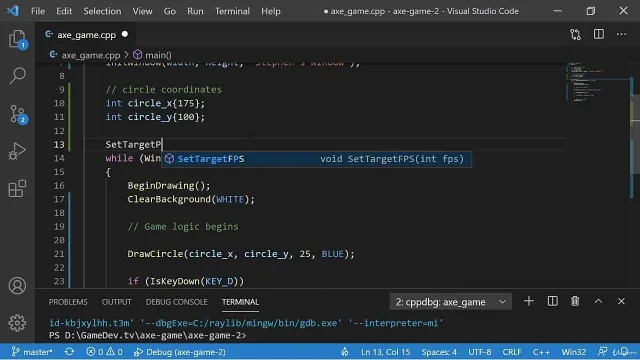
Task: Change indentation via Spaces: 4
Action: click(x=439, y=352)
